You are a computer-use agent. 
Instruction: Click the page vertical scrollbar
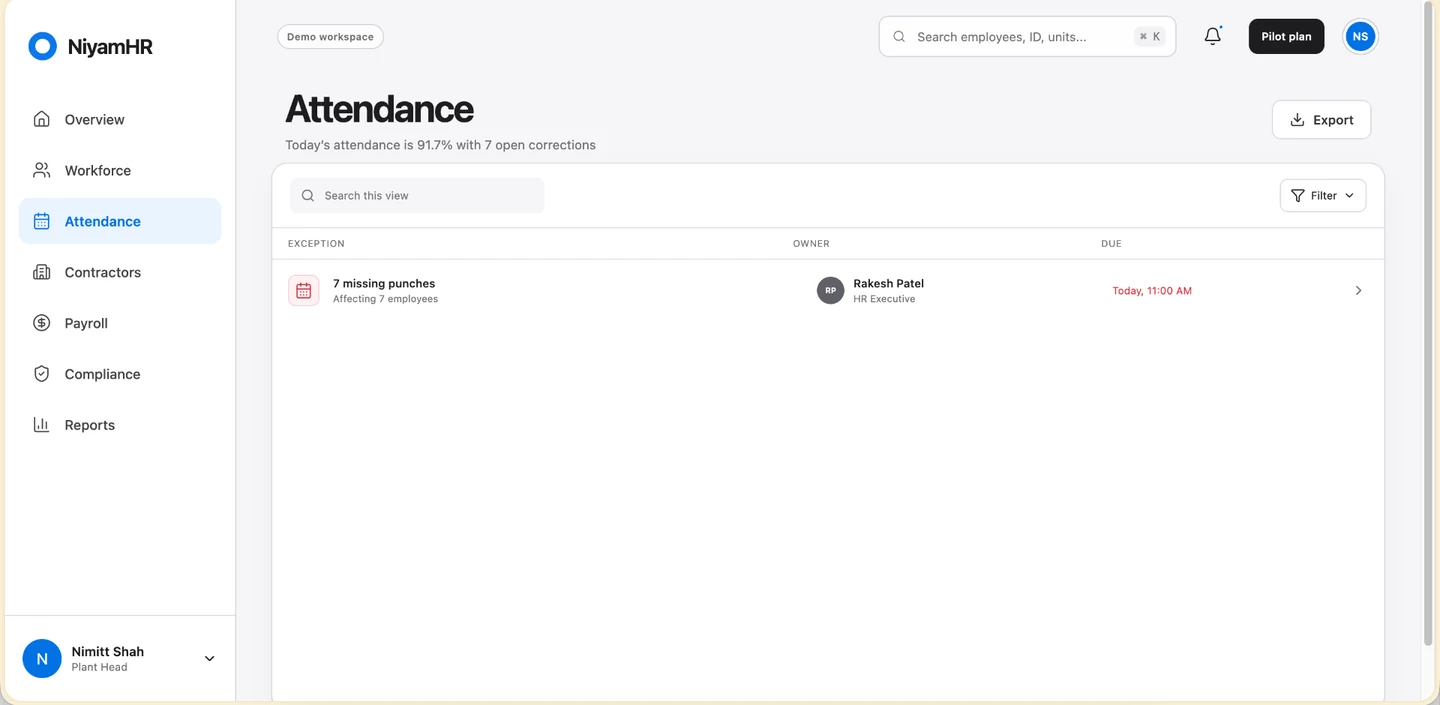[1427, 324]
